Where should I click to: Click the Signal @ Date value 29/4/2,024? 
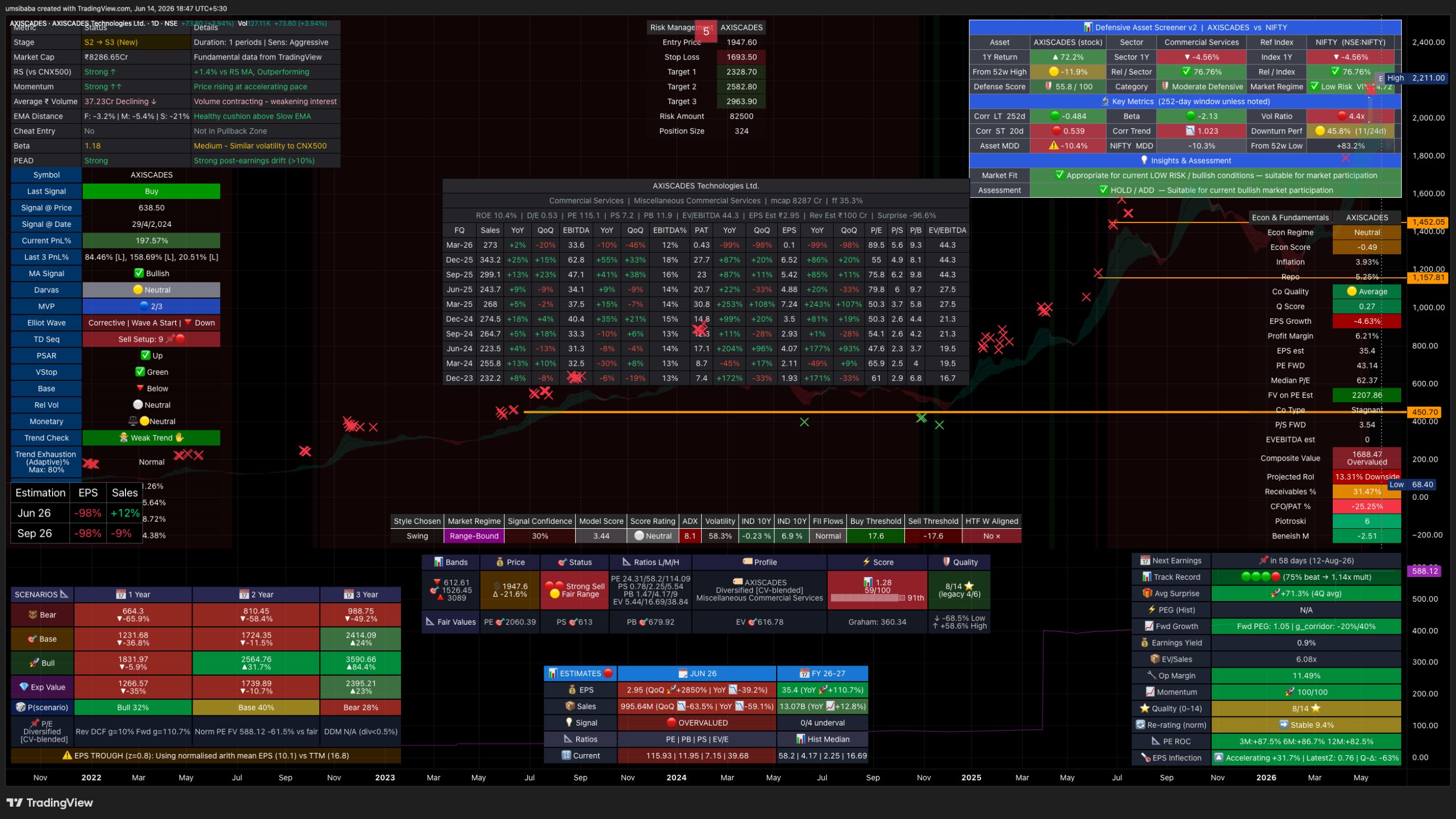coord(151,225)
